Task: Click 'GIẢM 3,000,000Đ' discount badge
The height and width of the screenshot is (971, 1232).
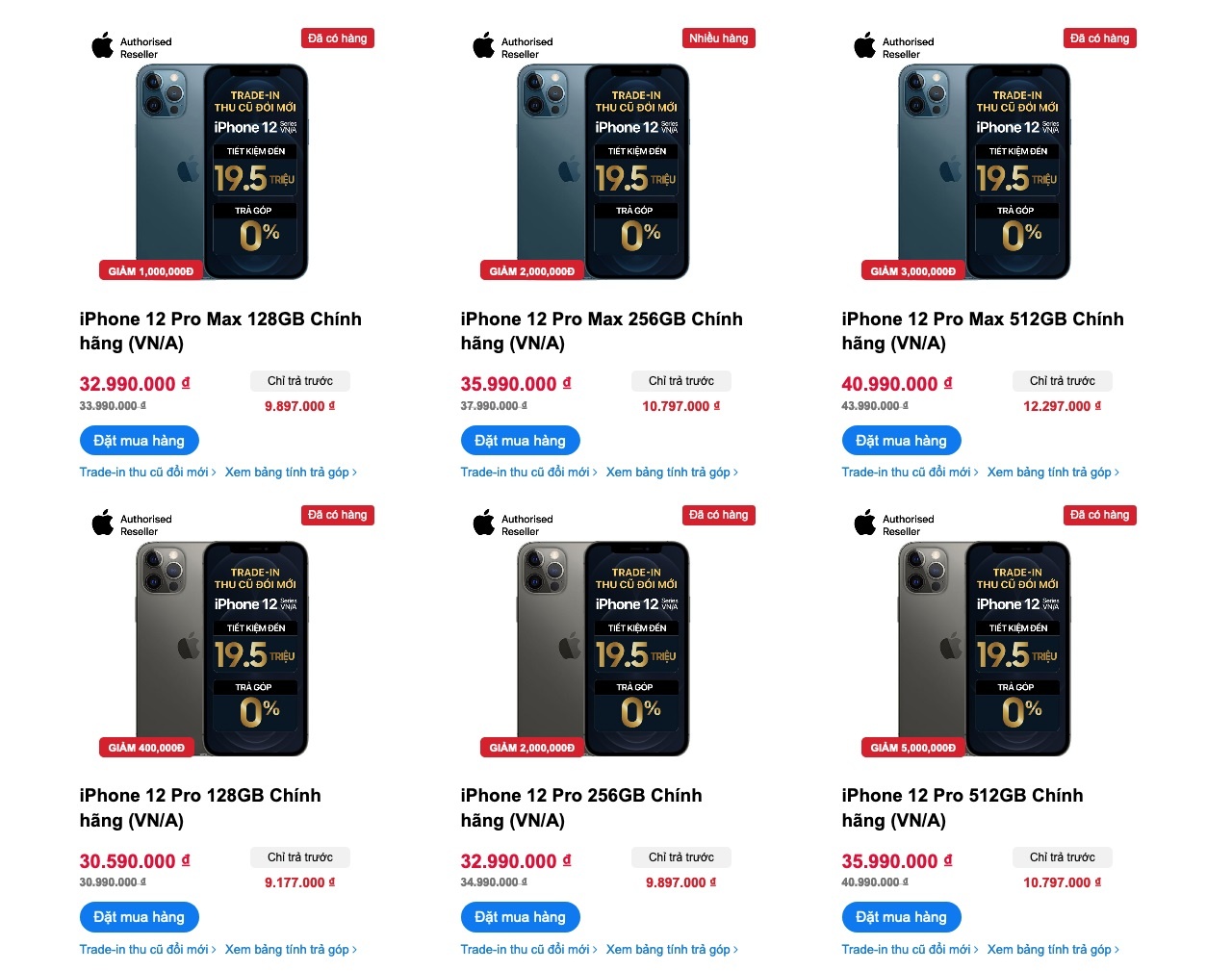Action: pyautogui.click(x=912, y=271)
